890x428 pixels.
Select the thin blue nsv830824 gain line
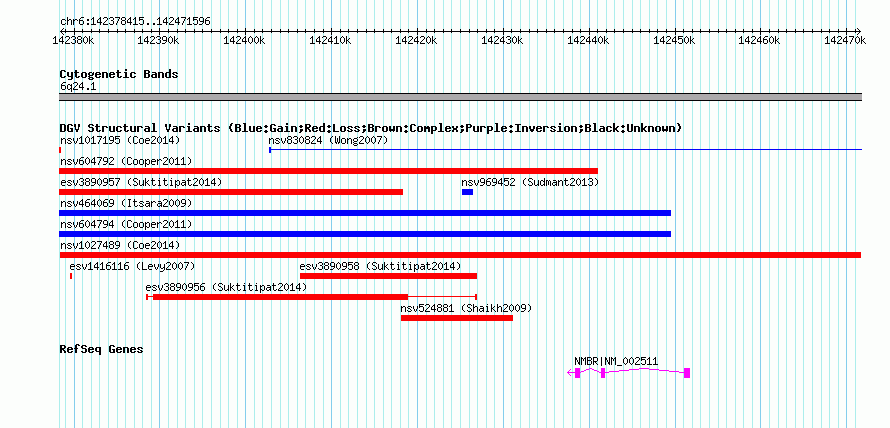[565, 150]
